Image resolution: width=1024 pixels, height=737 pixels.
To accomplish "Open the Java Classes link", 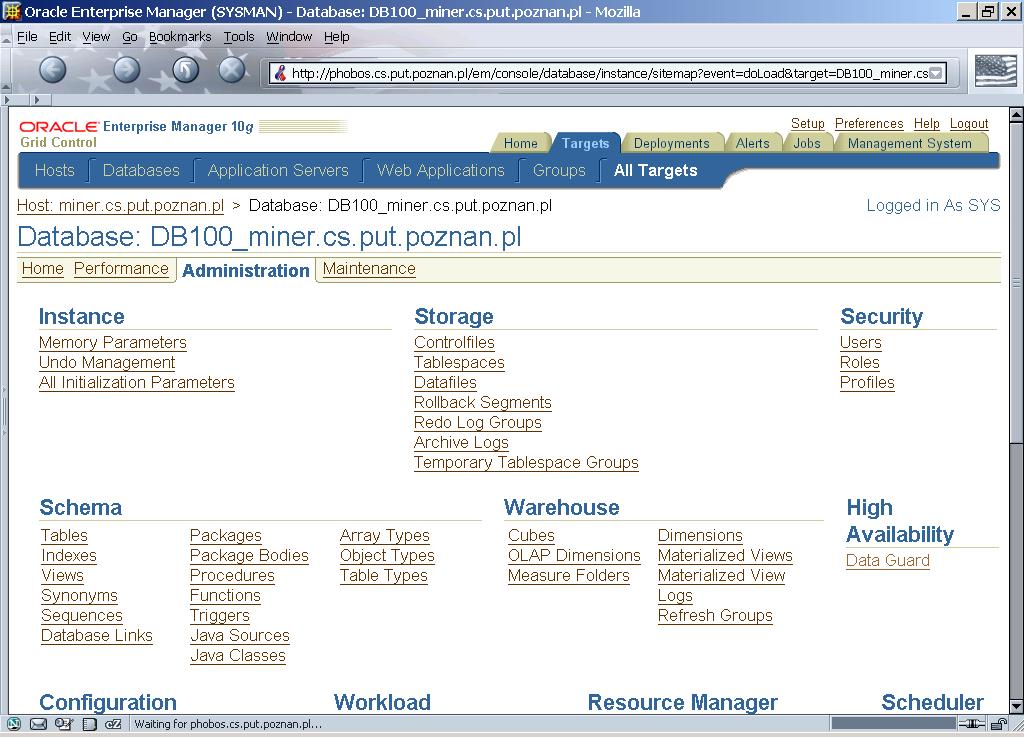I will 238,655.
